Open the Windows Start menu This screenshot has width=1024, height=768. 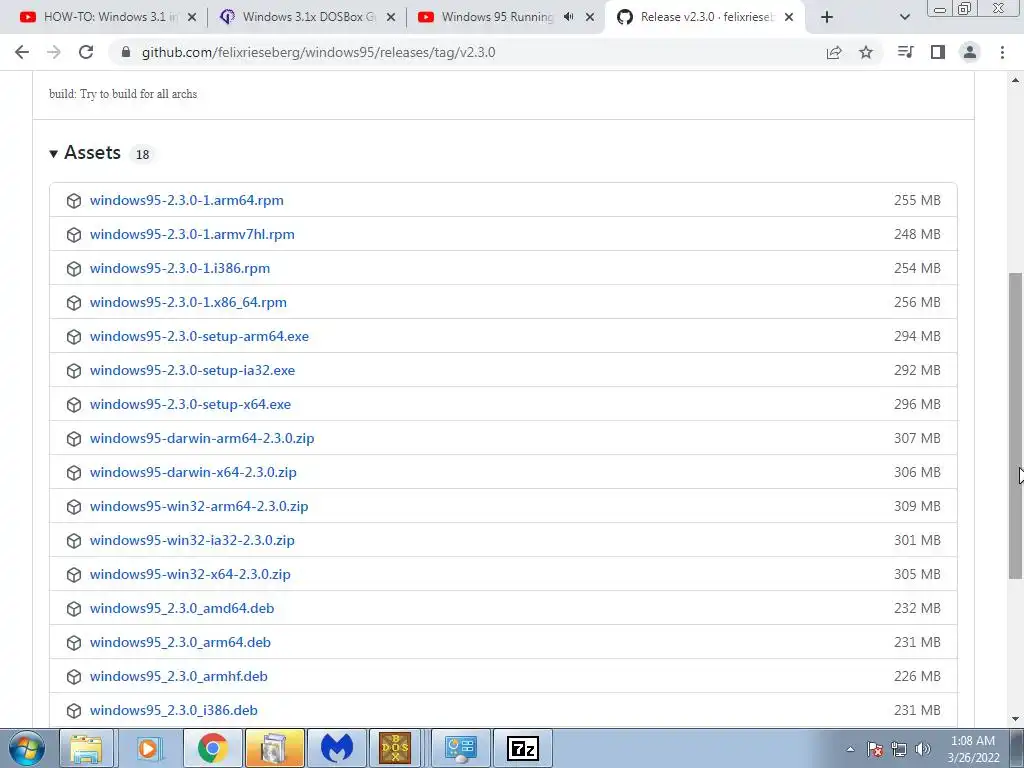(26, 748)
